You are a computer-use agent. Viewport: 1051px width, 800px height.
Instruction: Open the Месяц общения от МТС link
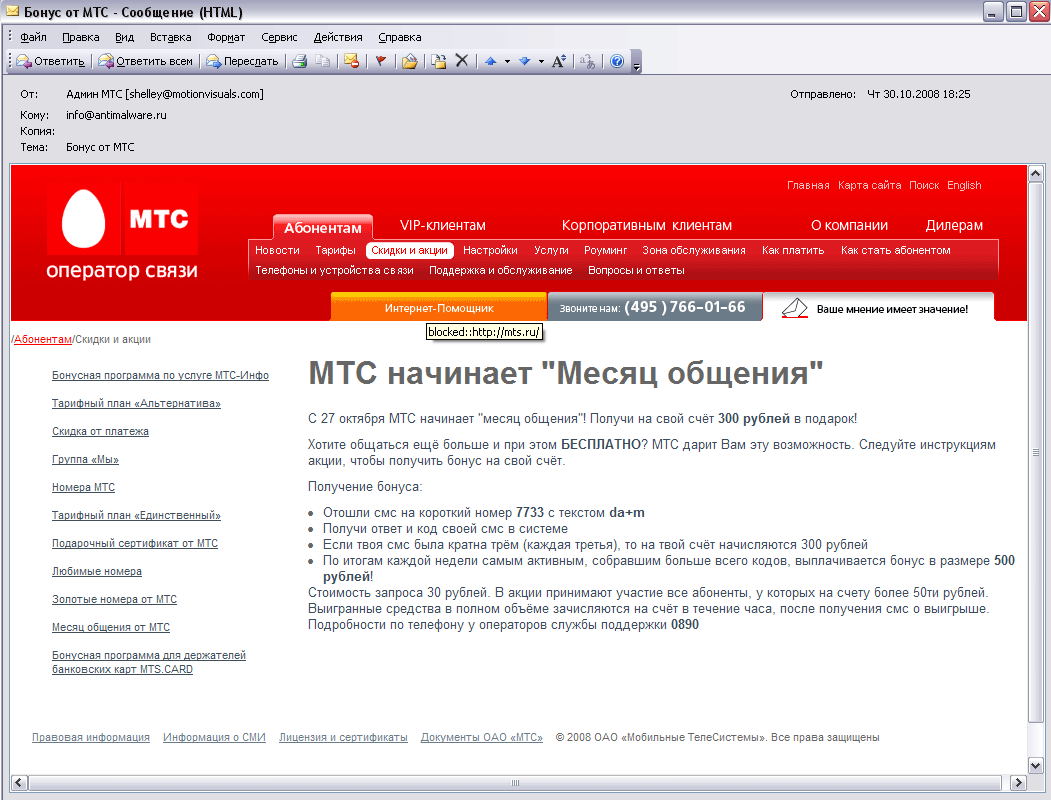[x=111, y=627]
